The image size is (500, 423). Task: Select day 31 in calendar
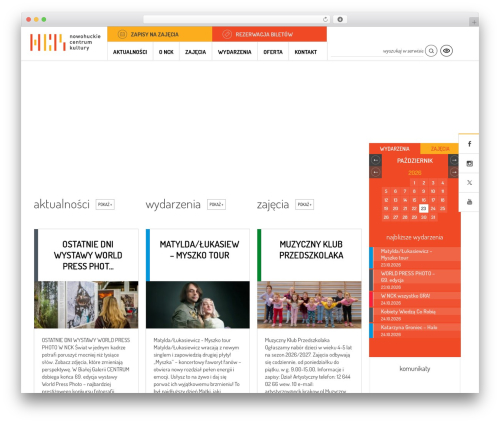(x=433, y=217)
